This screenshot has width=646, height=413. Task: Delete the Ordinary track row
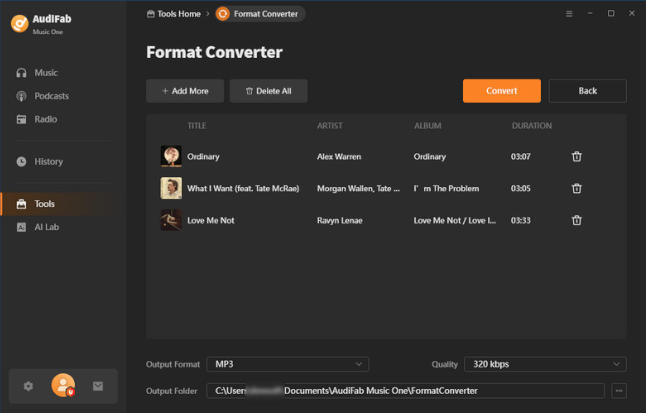(x=577, y=157)
